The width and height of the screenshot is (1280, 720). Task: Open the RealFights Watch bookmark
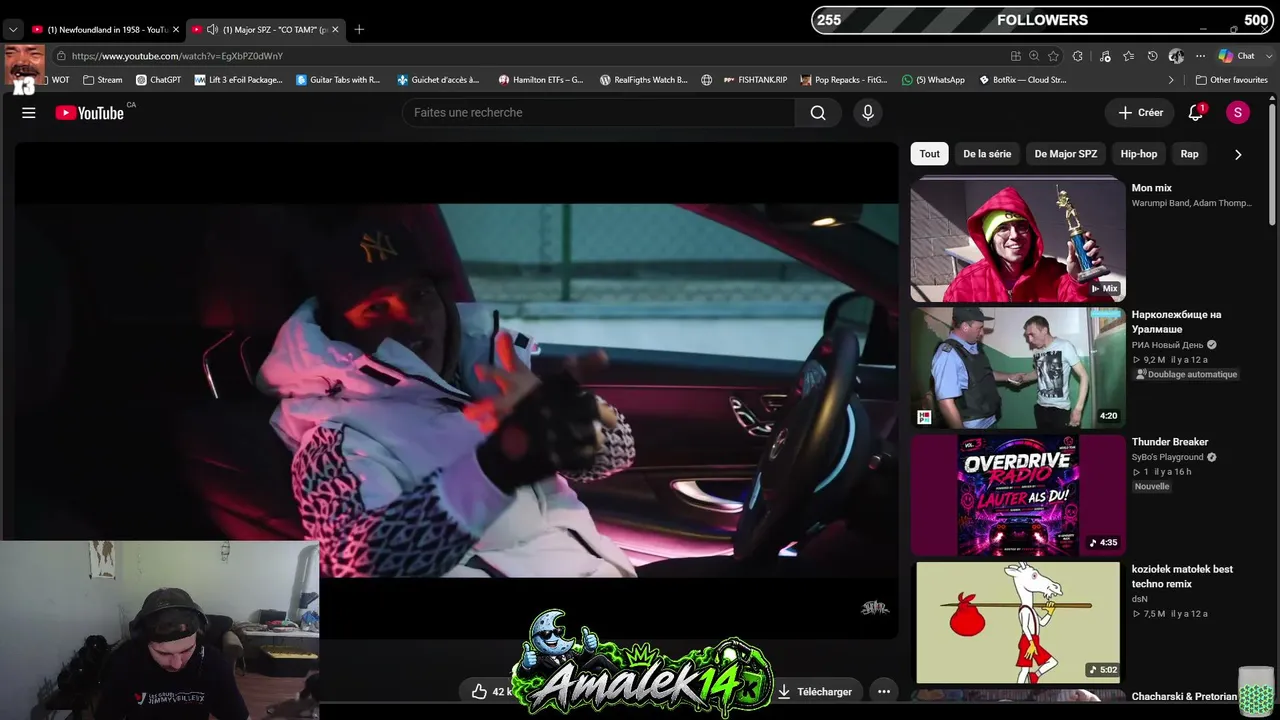pos(644,80)
